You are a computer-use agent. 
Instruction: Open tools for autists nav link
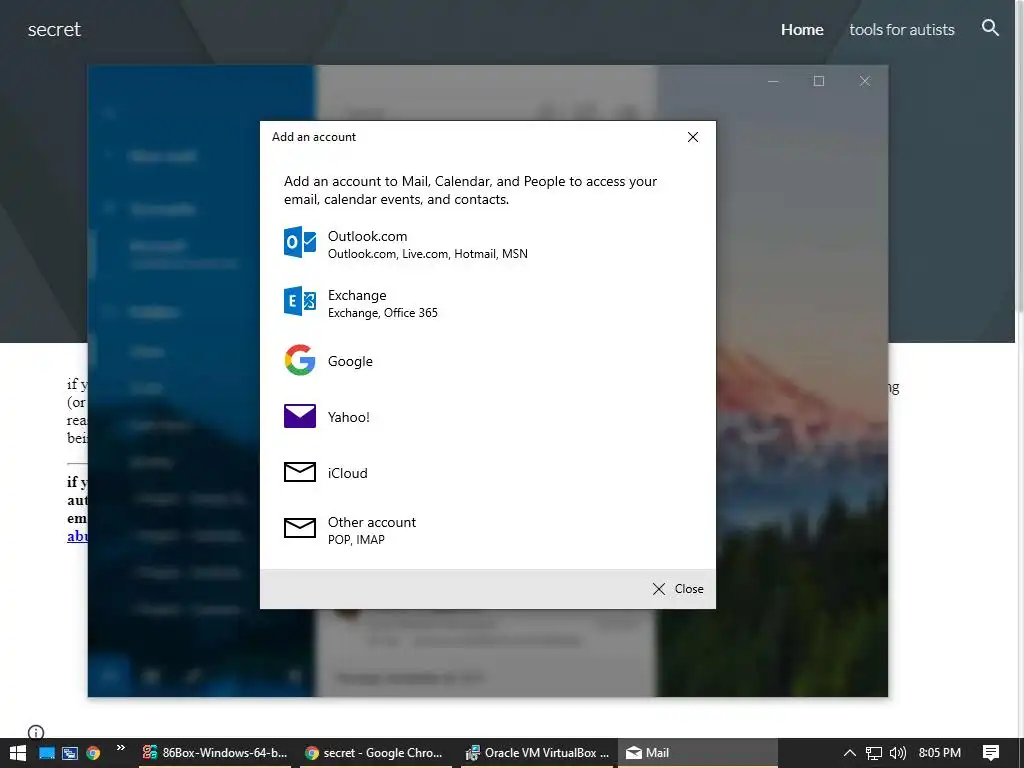click(x=902, y=29)
